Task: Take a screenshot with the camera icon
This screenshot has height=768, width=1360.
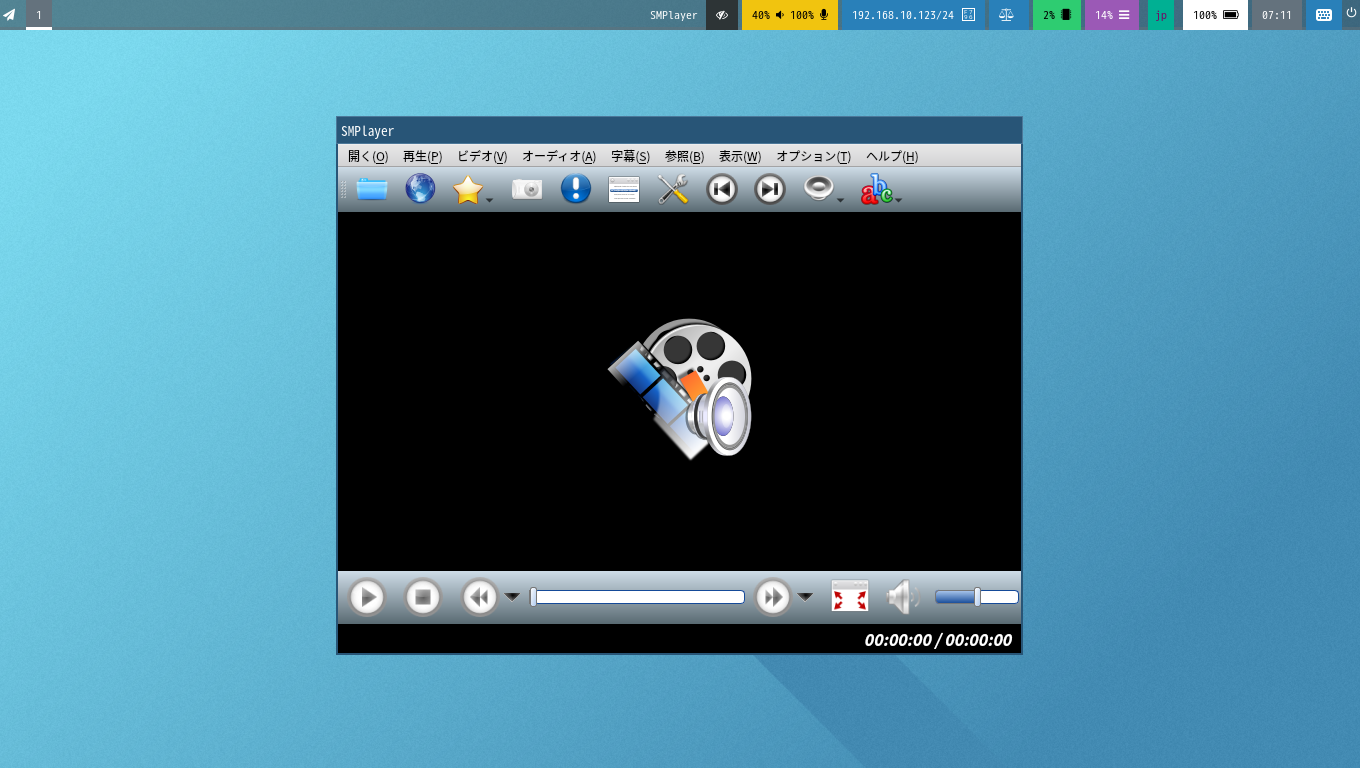Action: [x=527, y=189]
